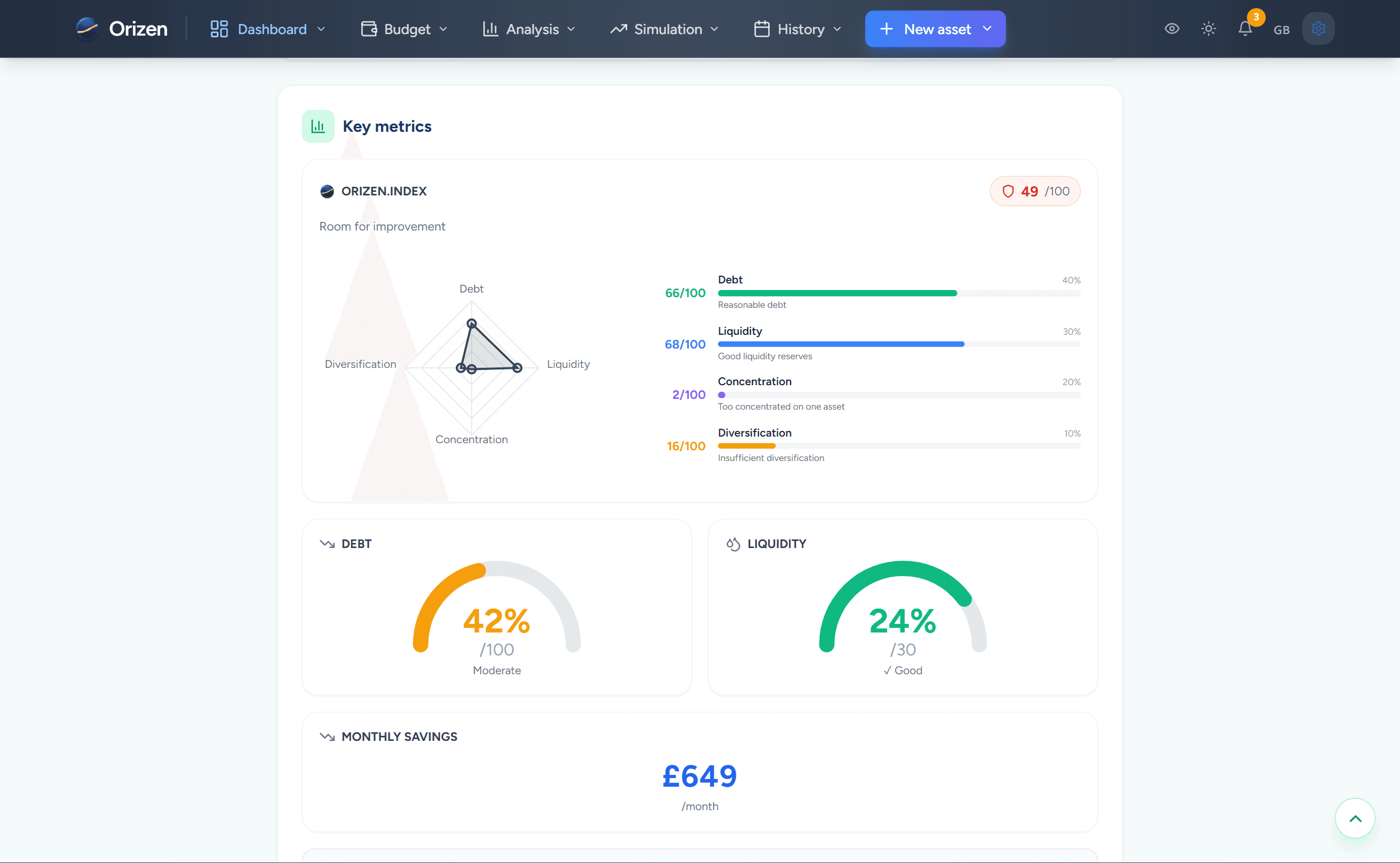
Task: Click the MONTHLY SAVINGS trend icon
Action: (327, 736)
